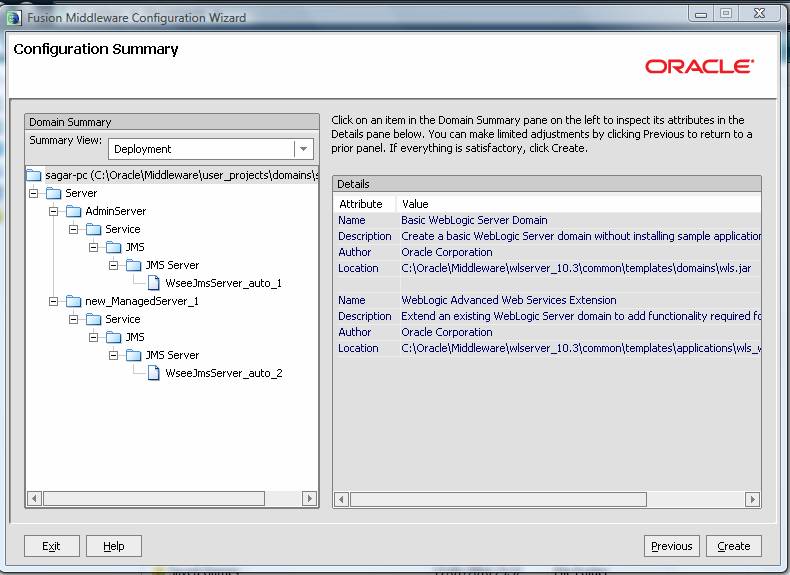Click Domain Summary pane right scroll arrow
This screenshot has width=790, height=575.
pyautogui.click(x=309, y=498)
